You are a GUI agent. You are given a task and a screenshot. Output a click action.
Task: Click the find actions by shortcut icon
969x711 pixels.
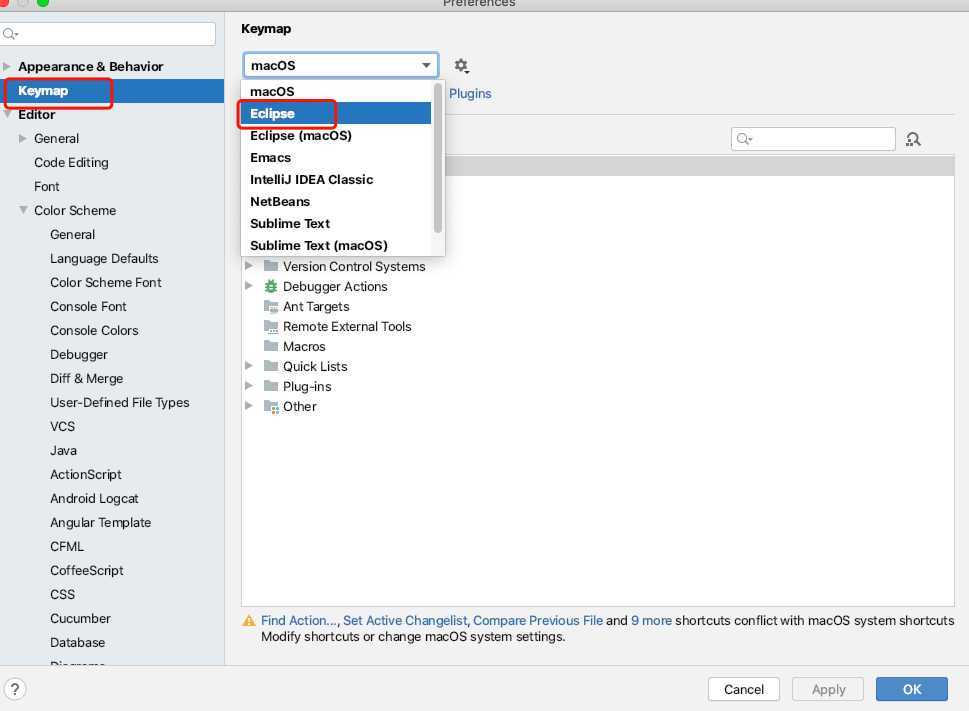coord(913,139)
